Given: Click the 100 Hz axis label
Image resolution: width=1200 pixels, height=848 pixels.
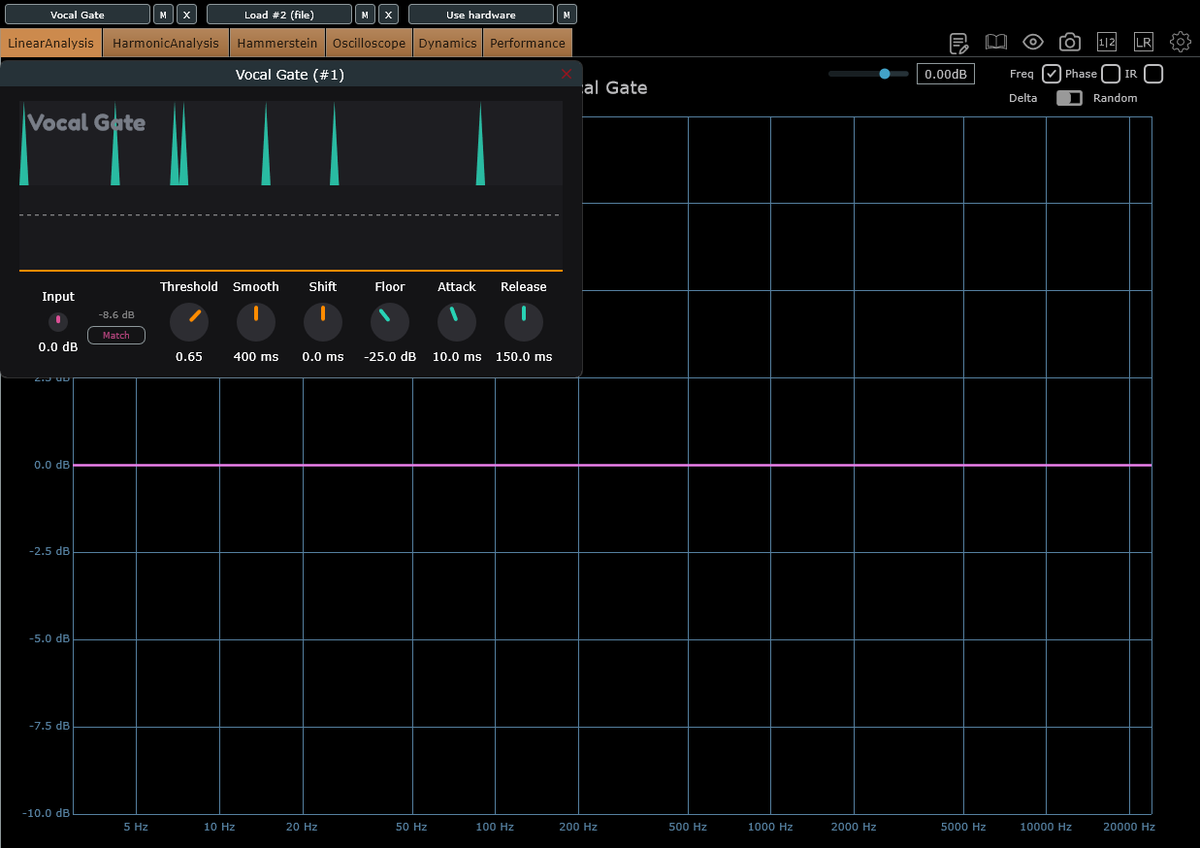Looking at the screenshot, I should [494, 827].
